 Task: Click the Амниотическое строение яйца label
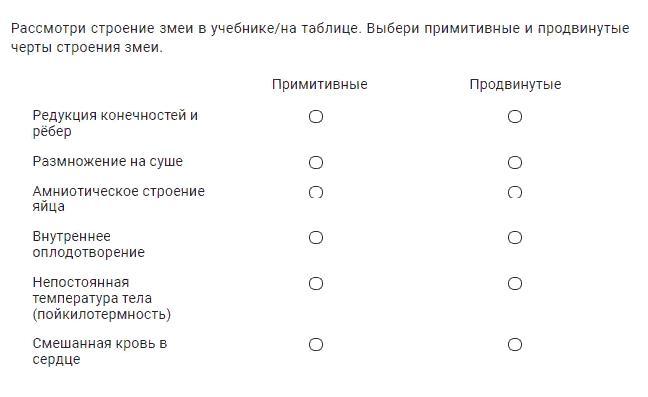[x=119, y=198]
